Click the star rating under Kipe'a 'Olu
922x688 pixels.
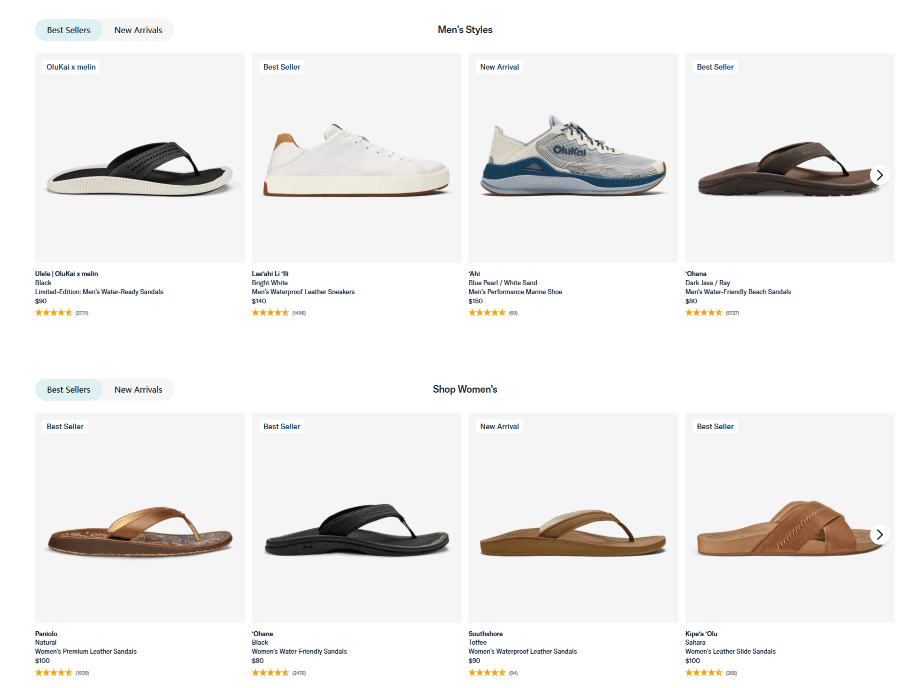pyautogui.click(x=704, y=673)
